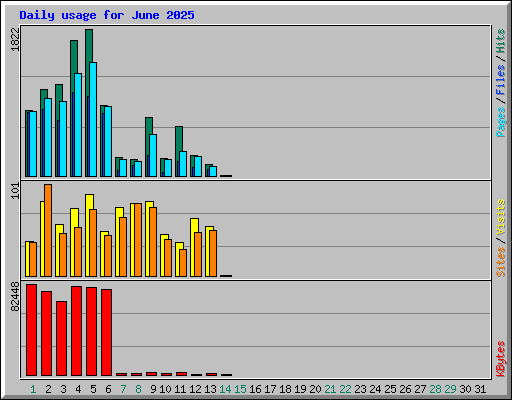Viewport: 512px width, 400px height.
Task: Click the red KBytes legend label
Action: click(501, 359)
